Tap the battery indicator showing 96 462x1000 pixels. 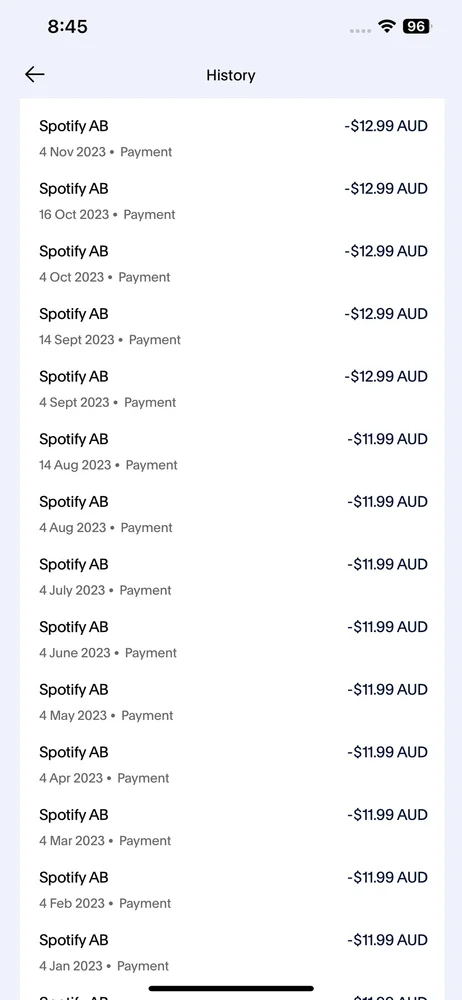pos(417,26)
